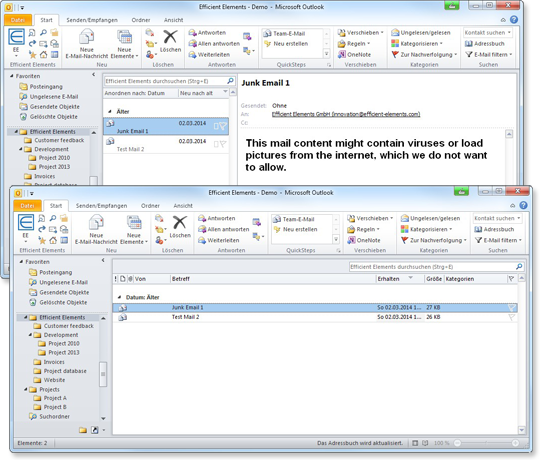The width and height of the screenshot is (541, 460).
Task: Click search box Efficient Elements durchsuchen in front window
Action: pos(436,267)
